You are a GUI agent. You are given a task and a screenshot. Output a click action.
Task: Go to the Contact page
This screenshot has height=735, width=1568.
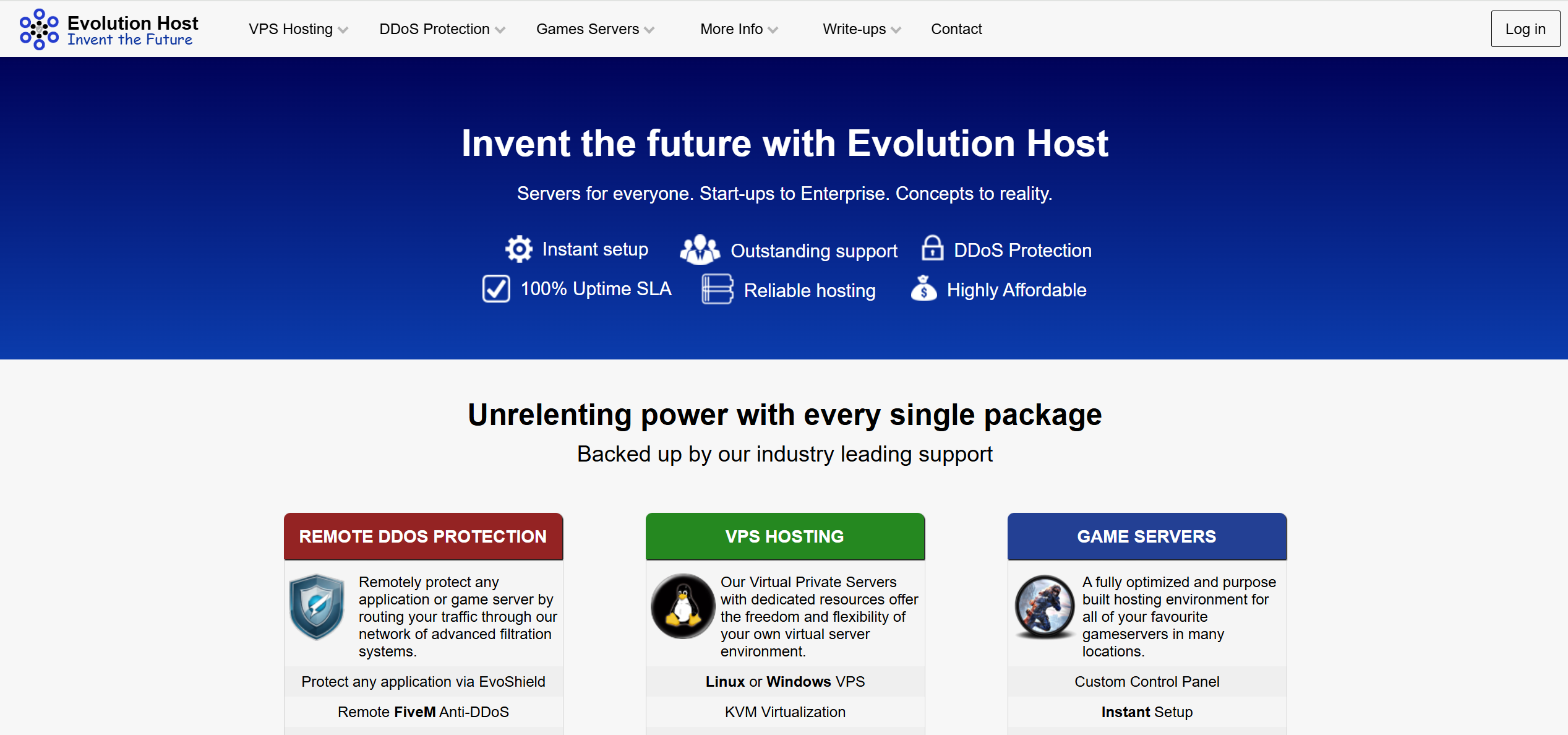tap(956, 29)
